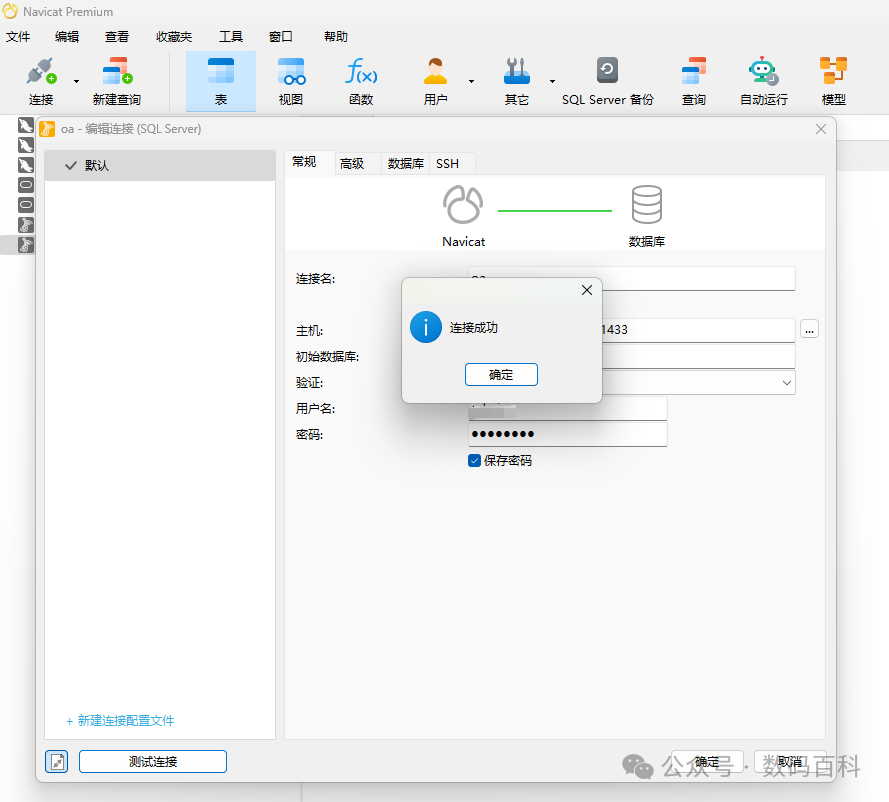This screenshot has width=889, height=802.
Task: Expand the 其它 dropdown arrow
Action: click(552, 82)
